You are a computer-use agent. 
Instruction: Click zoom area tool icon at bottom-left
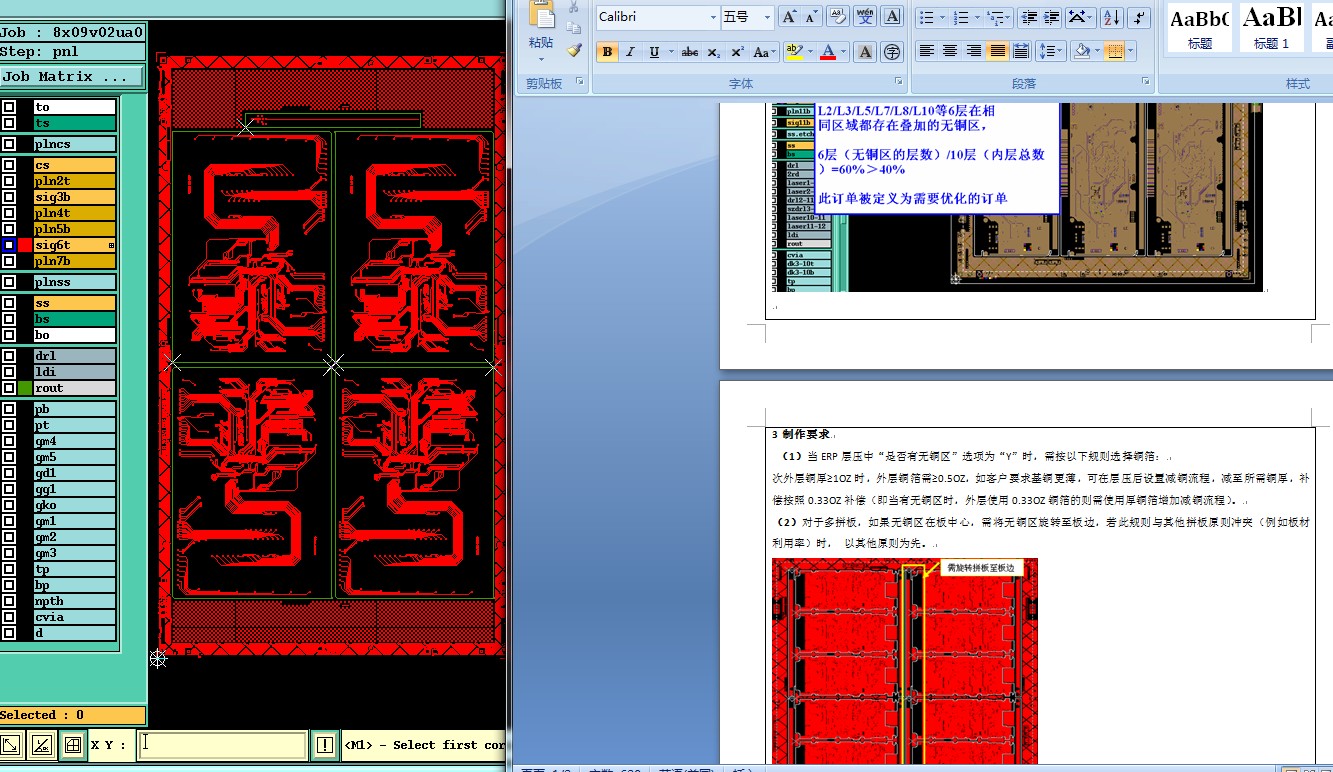pos(11,744)
